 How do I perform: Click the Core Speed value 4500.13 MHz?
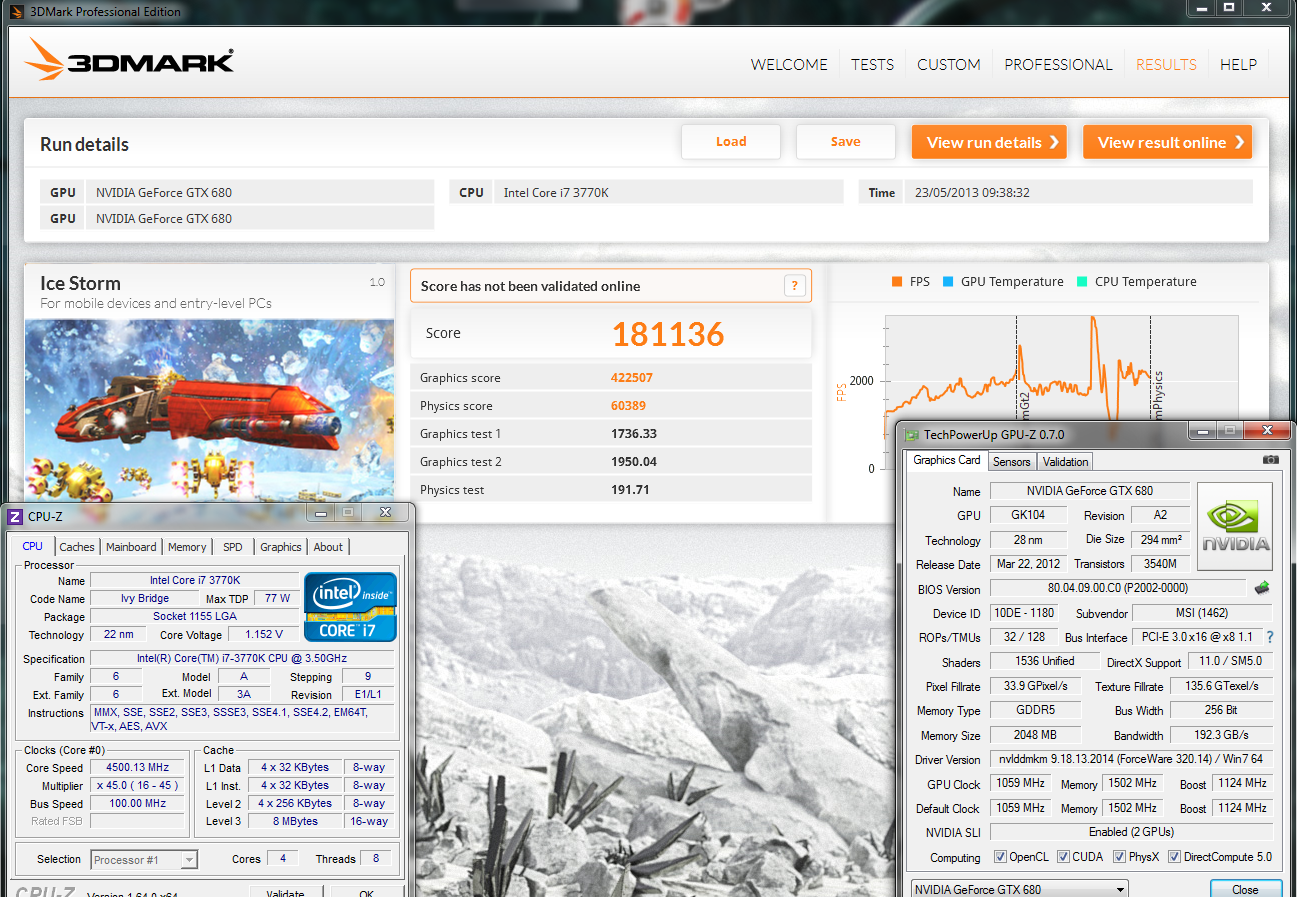pyautogui.click(x=136, y=767)
